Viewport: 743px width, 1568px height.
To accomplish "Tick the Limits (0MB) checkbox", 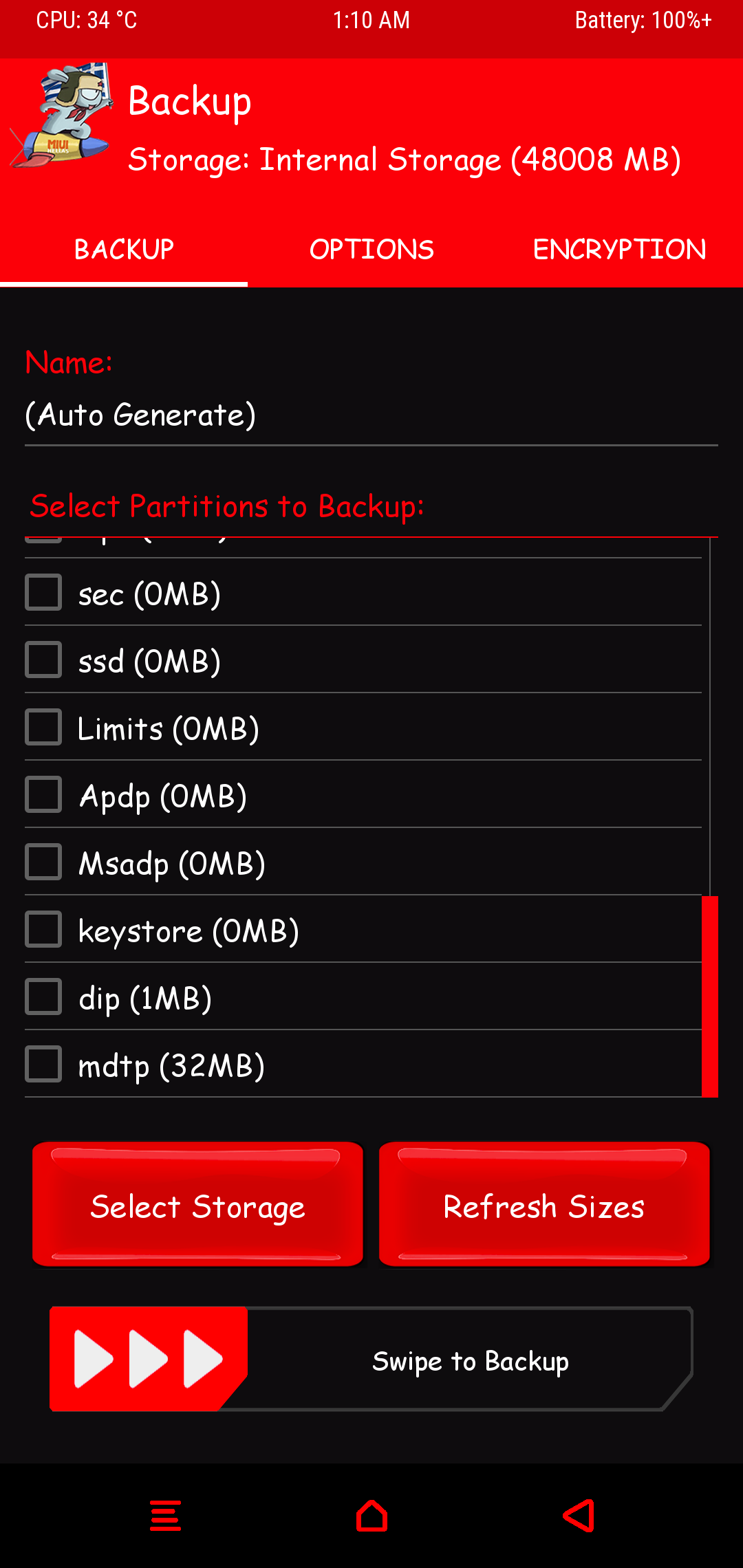I will 43,728.
